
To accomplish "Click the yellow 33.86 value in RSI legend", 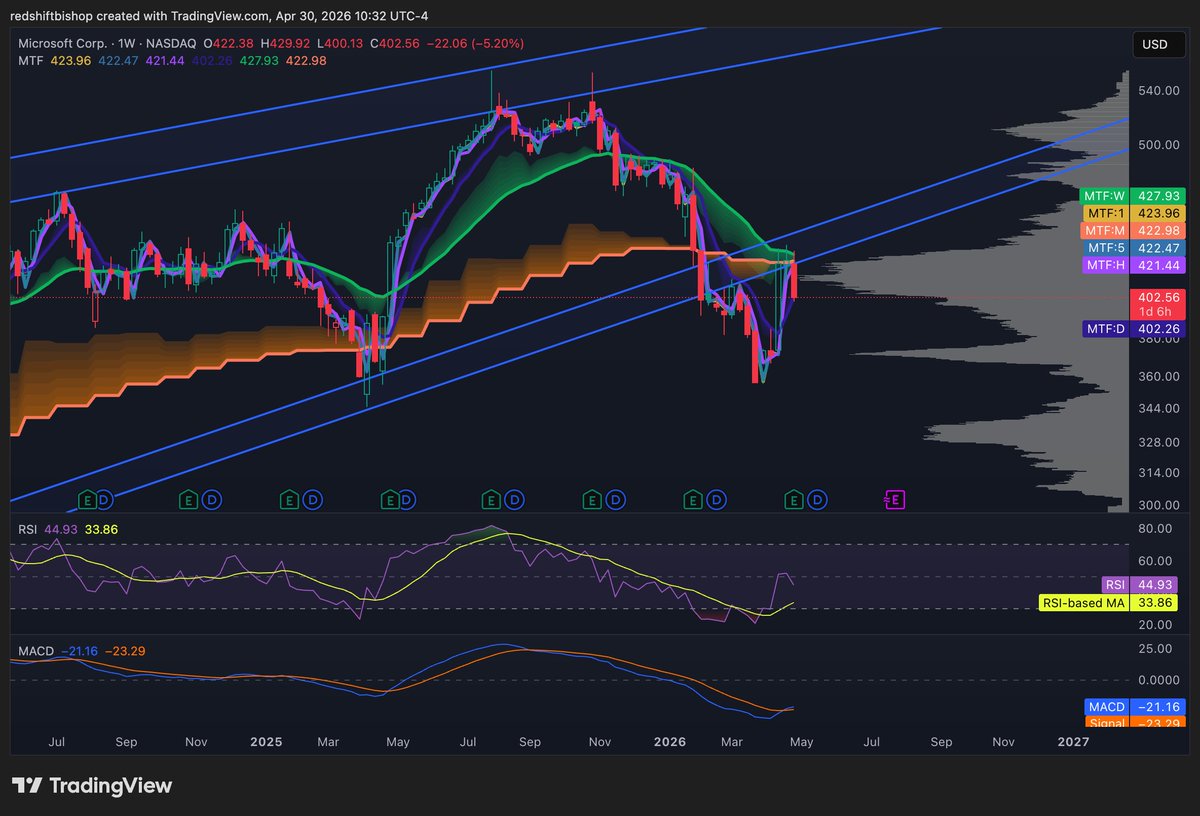I will click(x=101, y=528).
